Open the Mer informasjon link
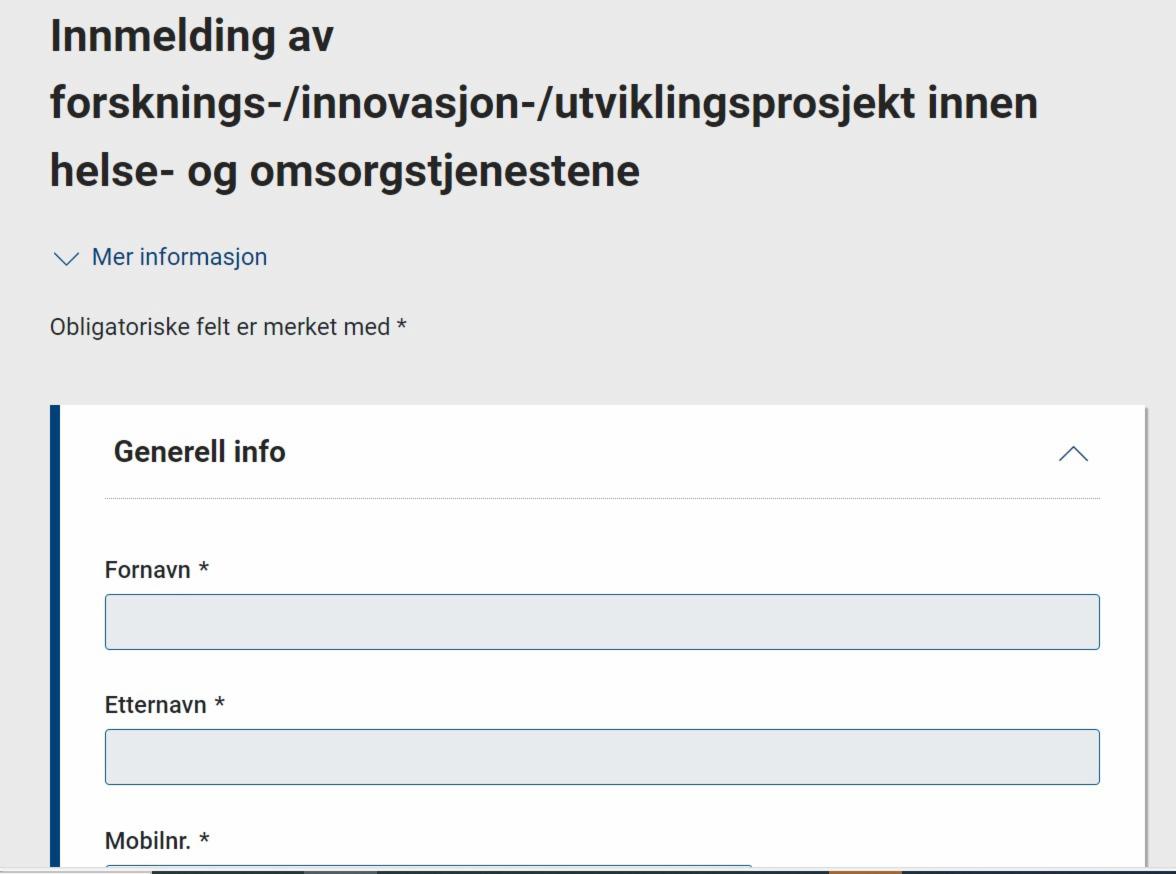 point(179,257)
